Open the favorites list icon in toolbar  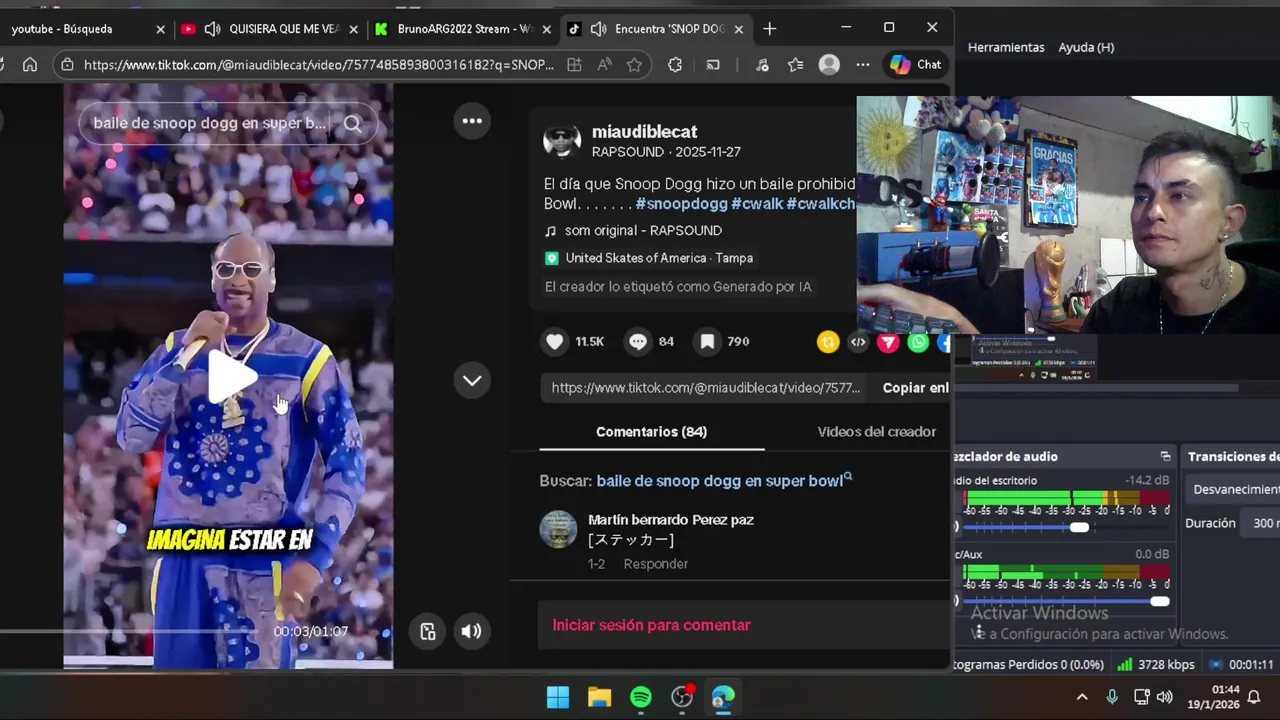point(795,65)
